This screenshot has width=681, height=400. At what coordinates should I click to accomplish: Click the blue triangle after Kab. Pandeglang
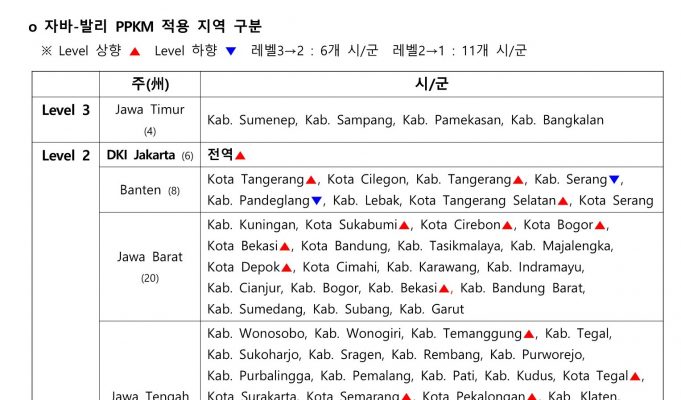pos(316,201)
